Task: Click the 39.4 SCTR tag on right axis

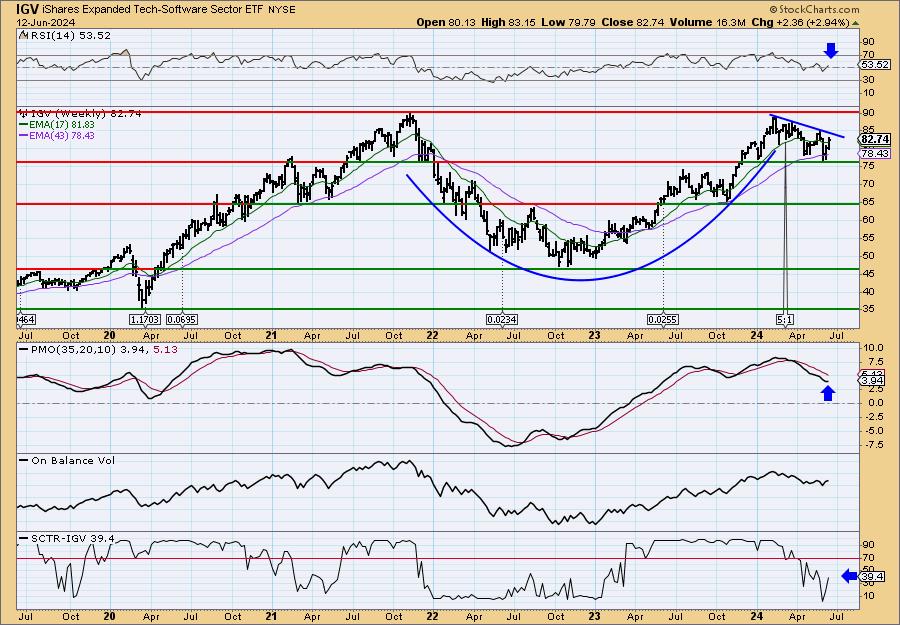Action: (872, 576)
